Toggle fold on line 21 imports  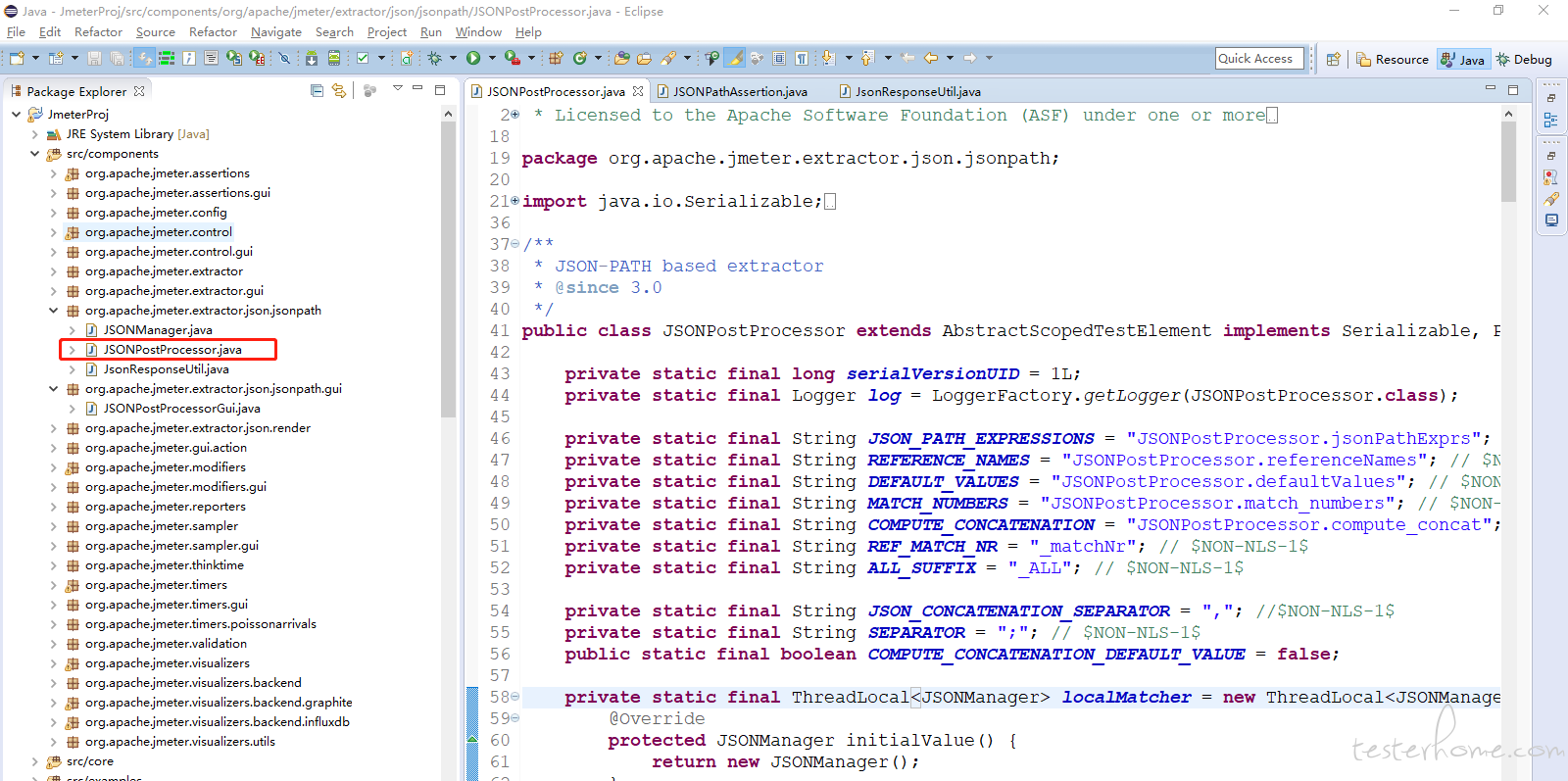point(515,201)
